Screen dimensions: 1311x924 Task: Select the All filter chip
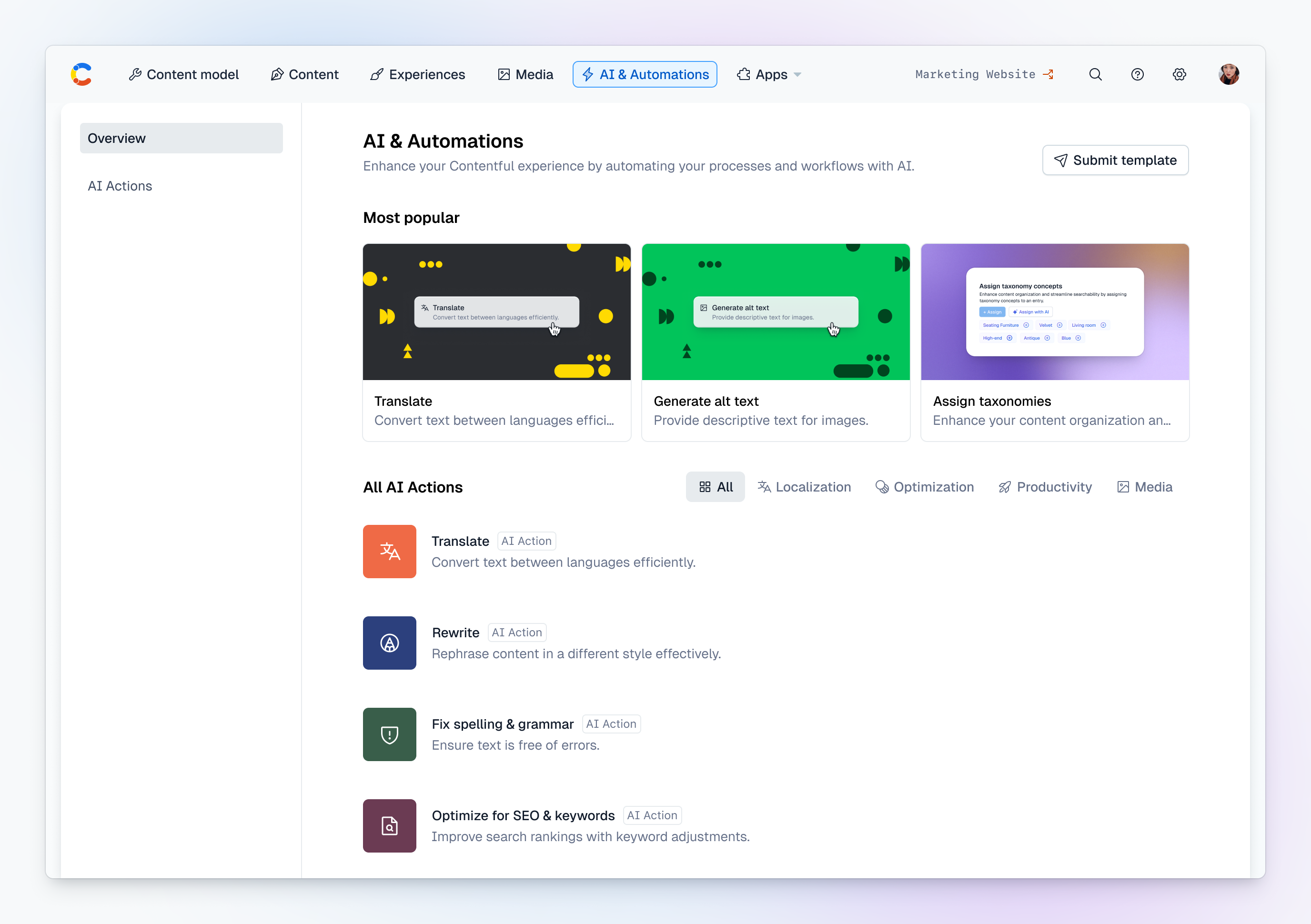(x=715, y=487)
